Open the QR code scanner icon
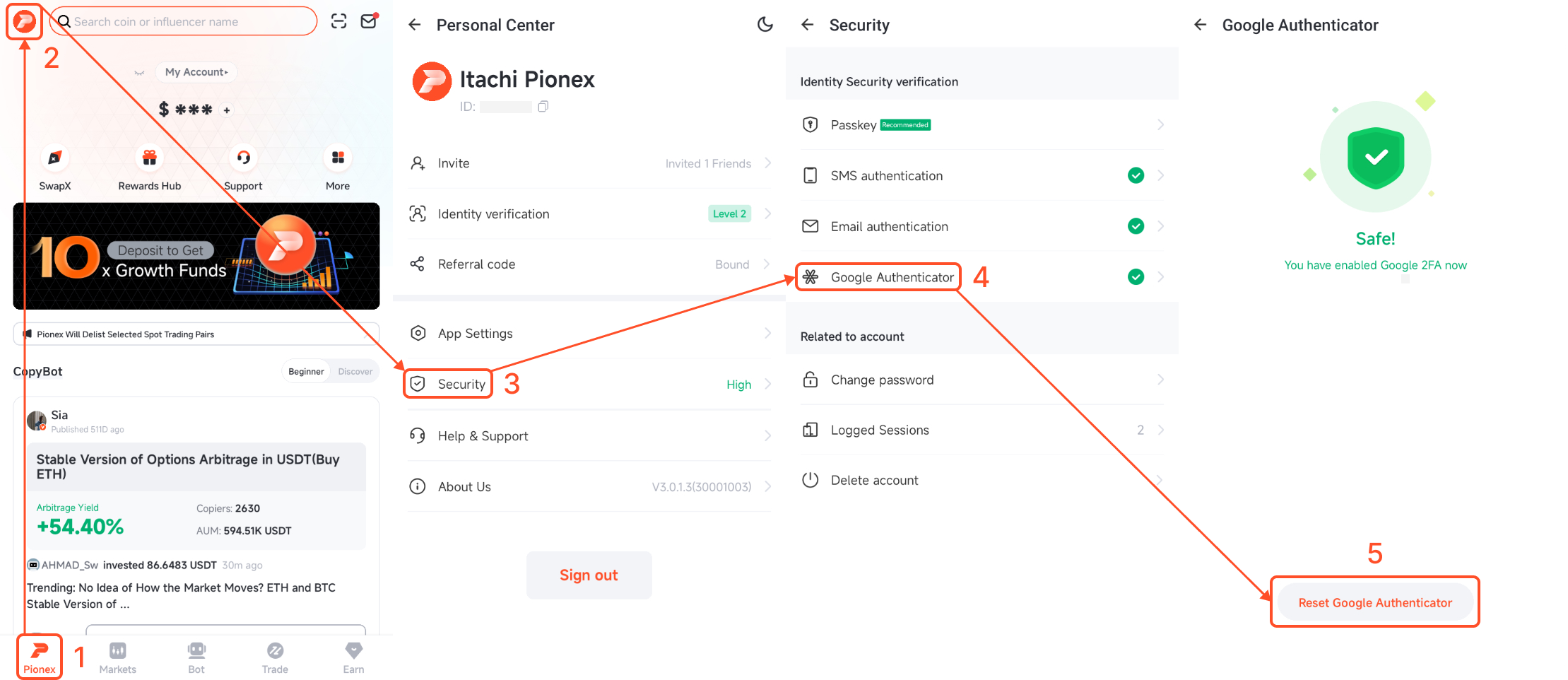This screenshot has width=1568, height=680. pos(338,21)
